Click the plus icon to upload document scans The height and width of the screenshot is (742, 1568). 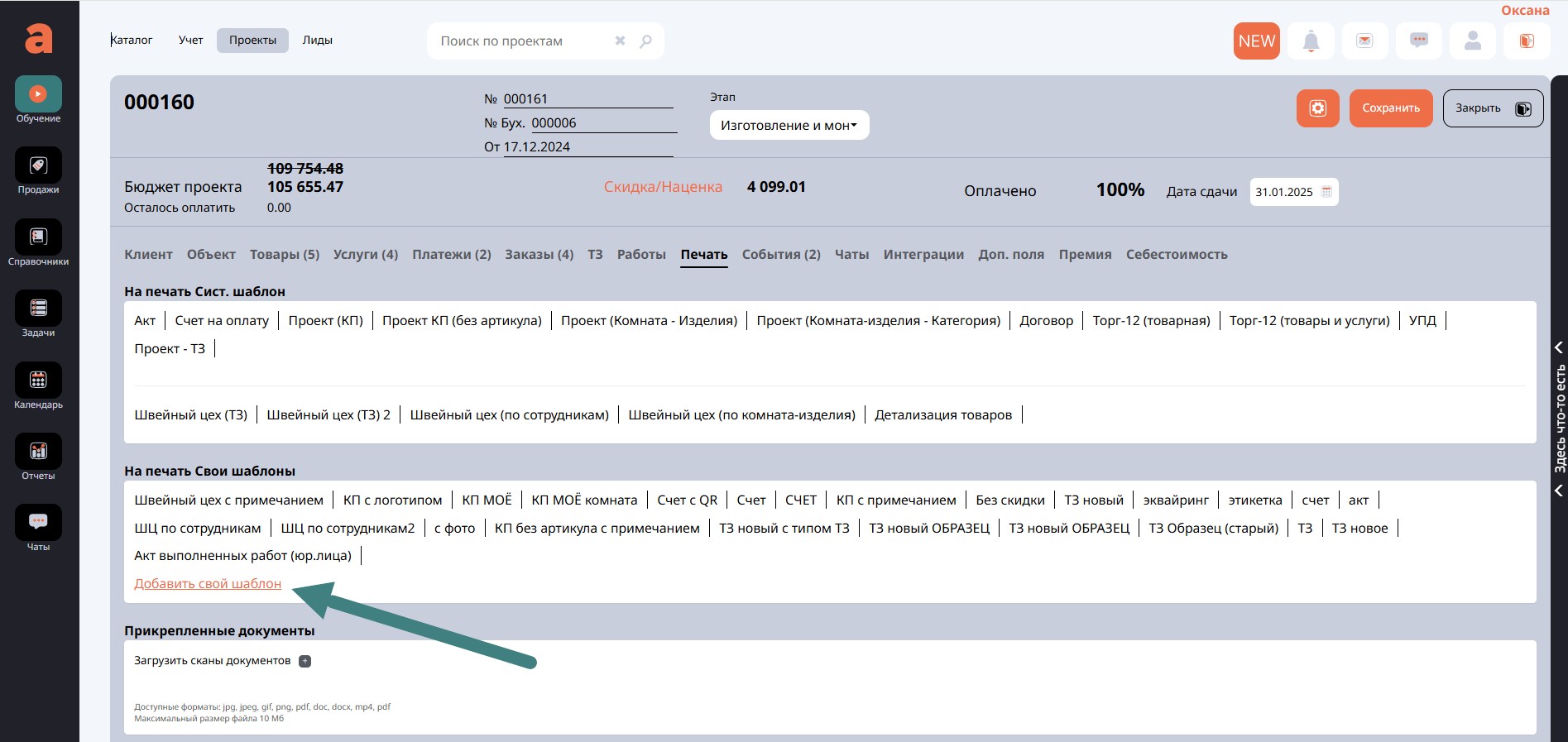[x=304, y=661]
